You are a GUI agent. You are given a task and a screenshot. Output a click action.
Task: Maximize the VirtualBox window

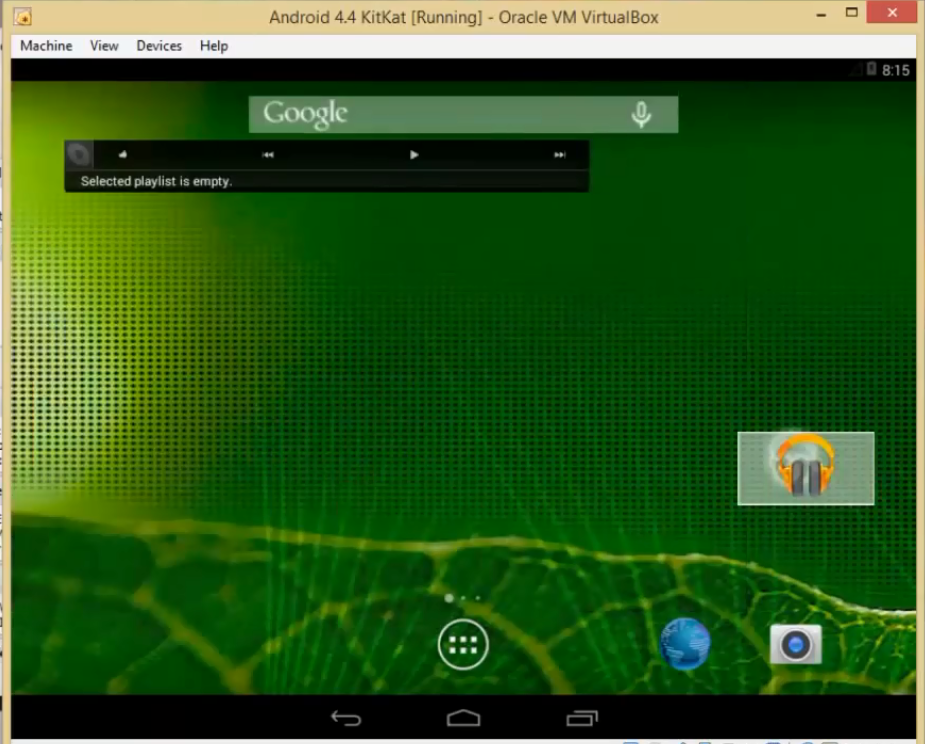851,12
